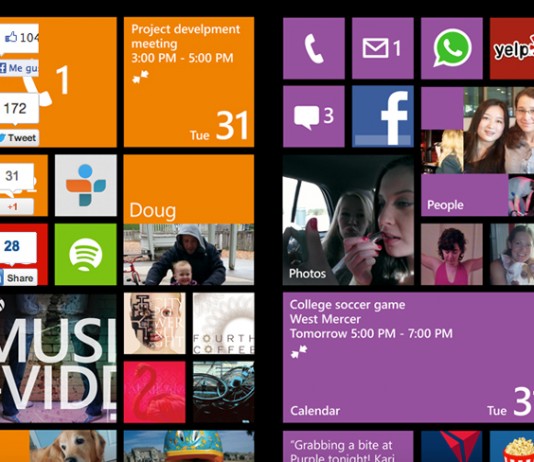Click the Share button below 28
This screenshot has width=534, height=462.
[19, 278]
